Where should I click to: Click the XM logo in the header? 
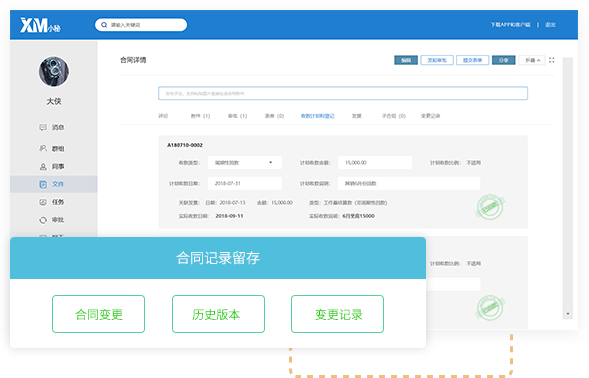(40, 26)
